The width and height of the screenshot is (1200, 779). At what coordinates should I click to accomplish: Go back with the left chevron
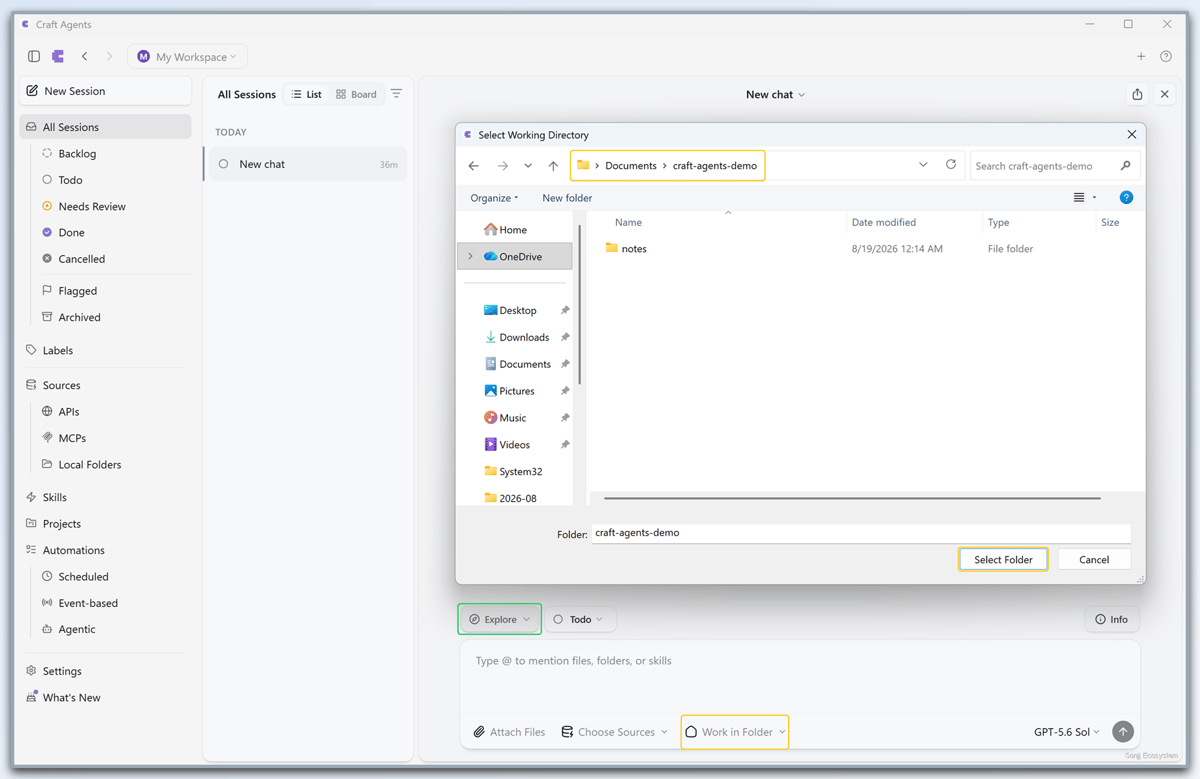[85, 57]
